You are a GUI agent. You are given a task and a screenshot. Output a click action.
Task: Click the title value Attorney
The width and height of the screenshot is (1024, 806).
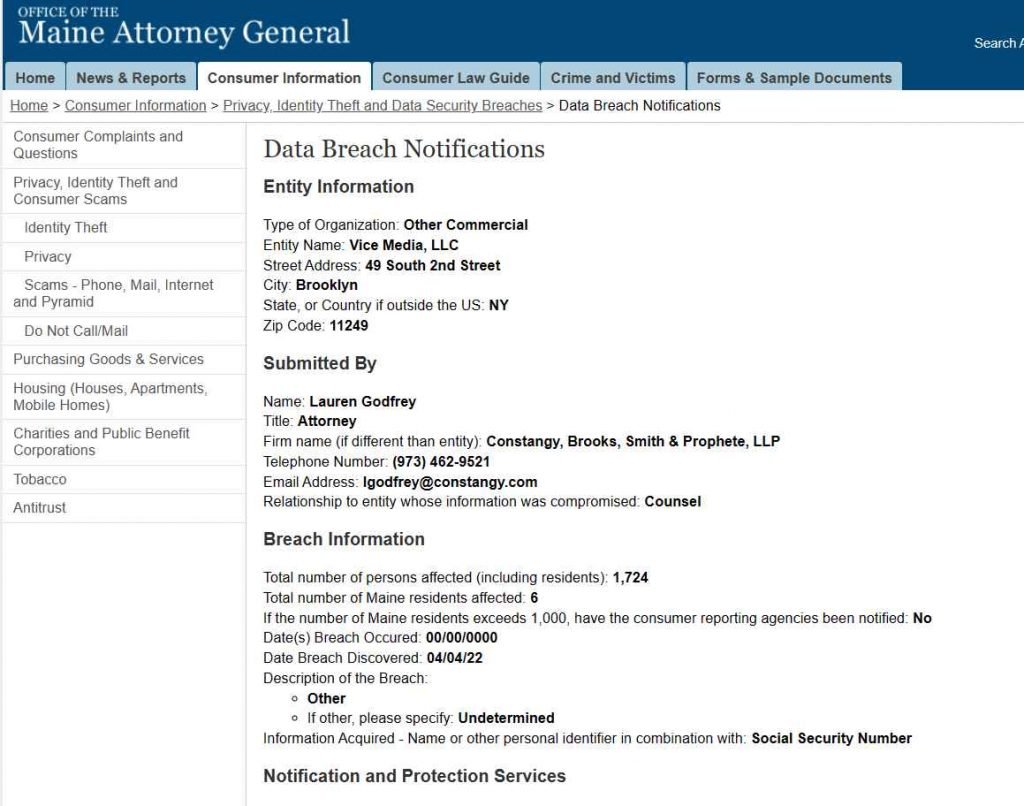[327, 421]
